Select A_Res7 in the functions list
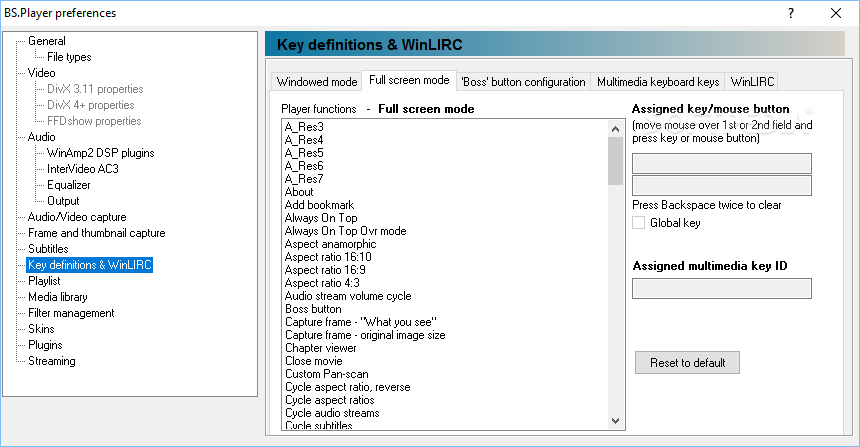Image resolution: width=860 pixels, height=447 pixels. click(304, 179)
